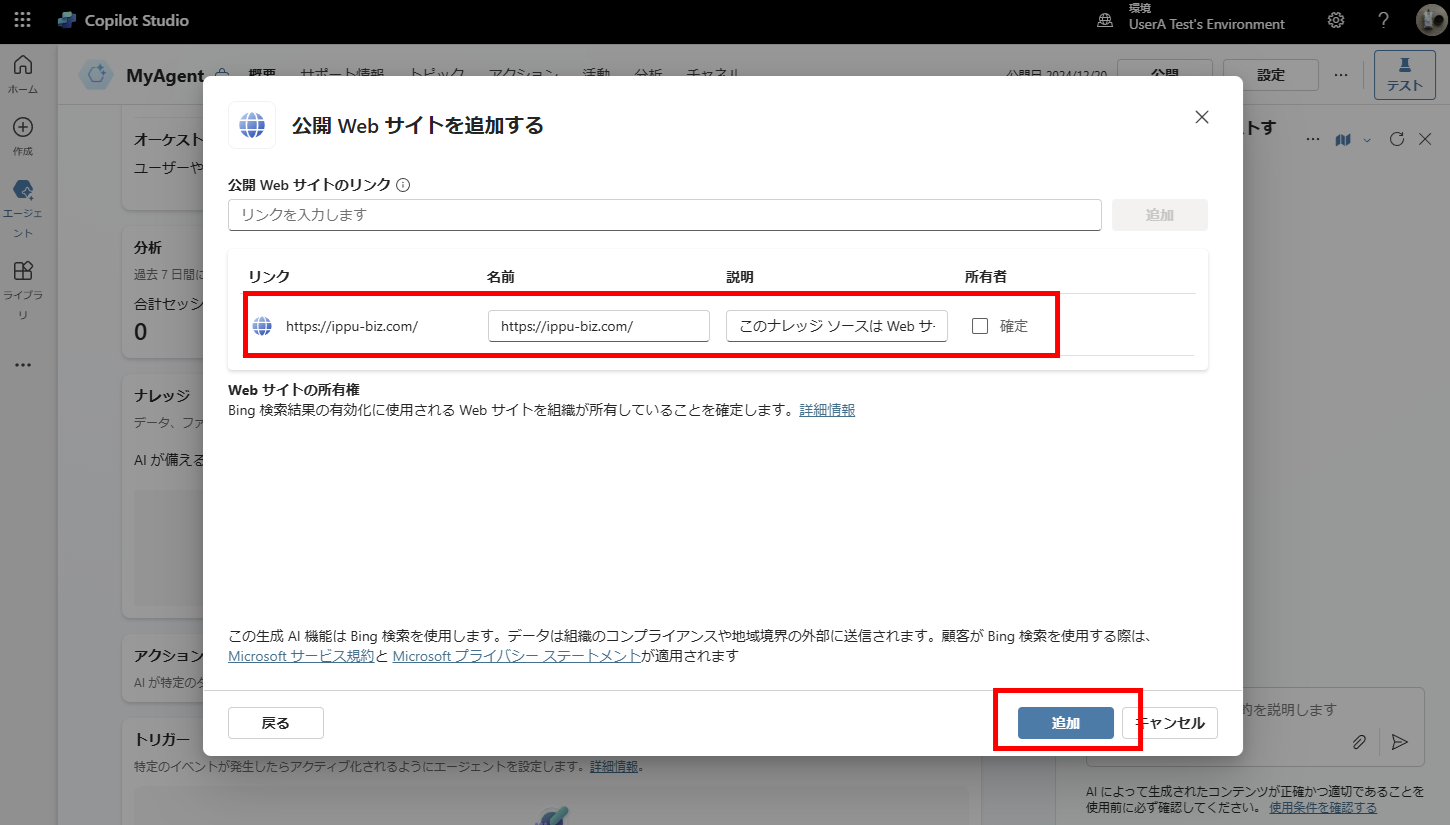Open the 詳細情報 link about website ownership
This screenshot has width=1450, height=825.
point(827,409)
